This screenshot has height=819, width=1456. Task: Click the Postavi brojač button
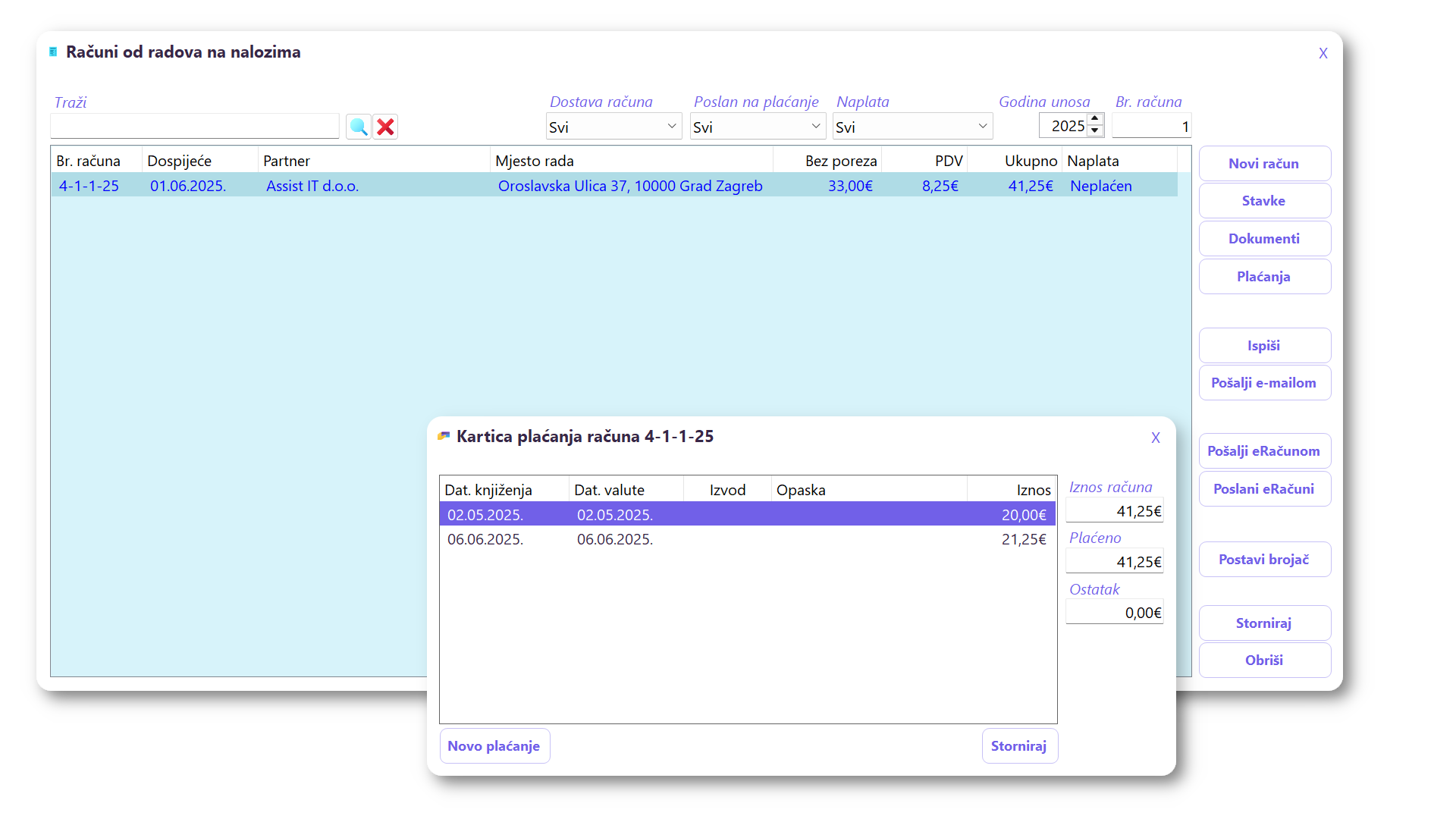coord(1263,560)
